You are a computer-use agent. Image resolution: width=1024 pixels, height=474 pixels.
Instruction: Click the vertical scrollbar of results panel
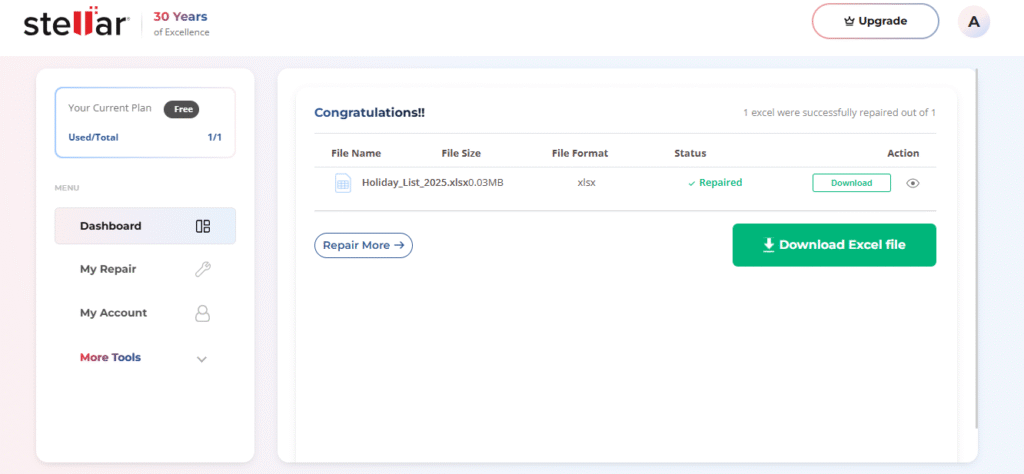pyautogui.click(x=976, y=248)
